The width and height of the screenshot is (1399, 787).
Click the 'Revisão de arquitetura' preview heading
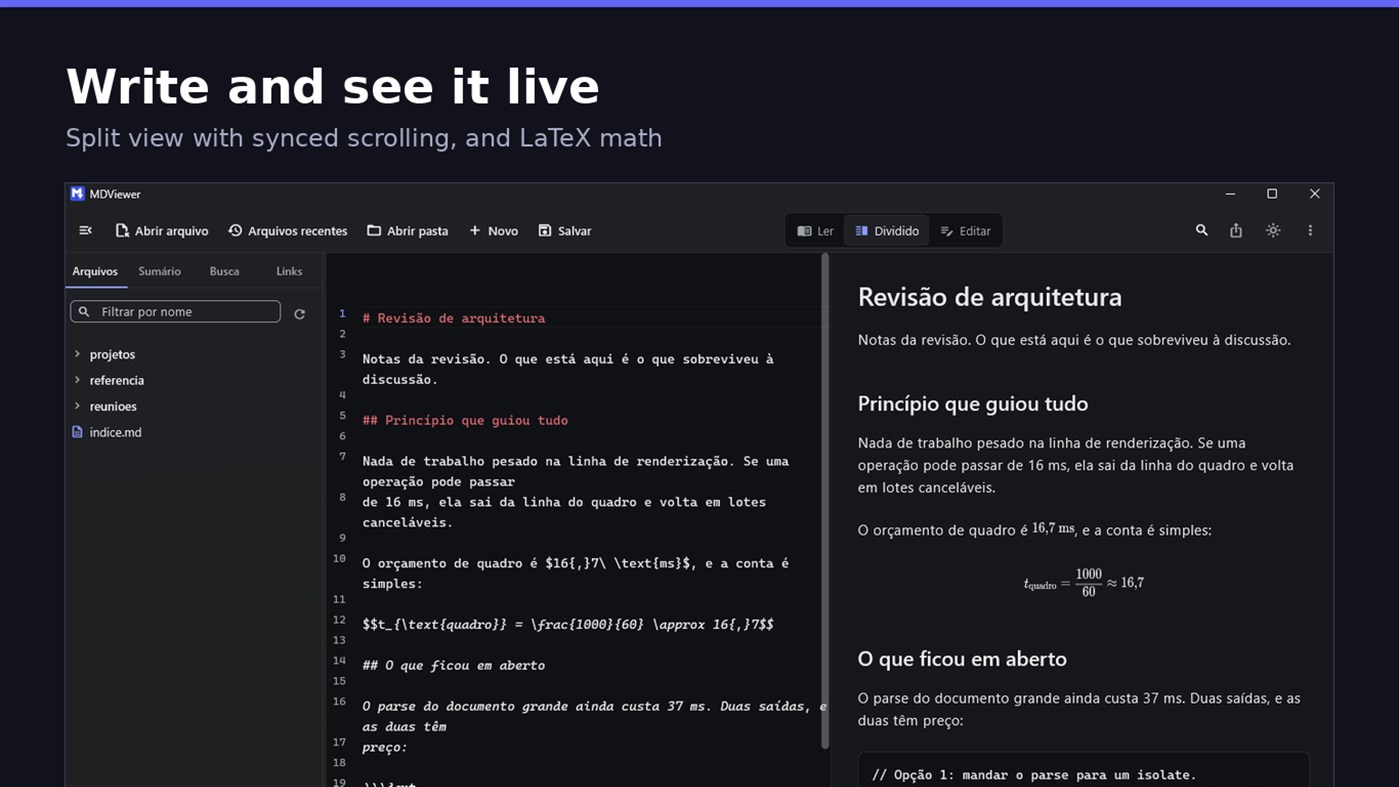click(x=990, y=297)
